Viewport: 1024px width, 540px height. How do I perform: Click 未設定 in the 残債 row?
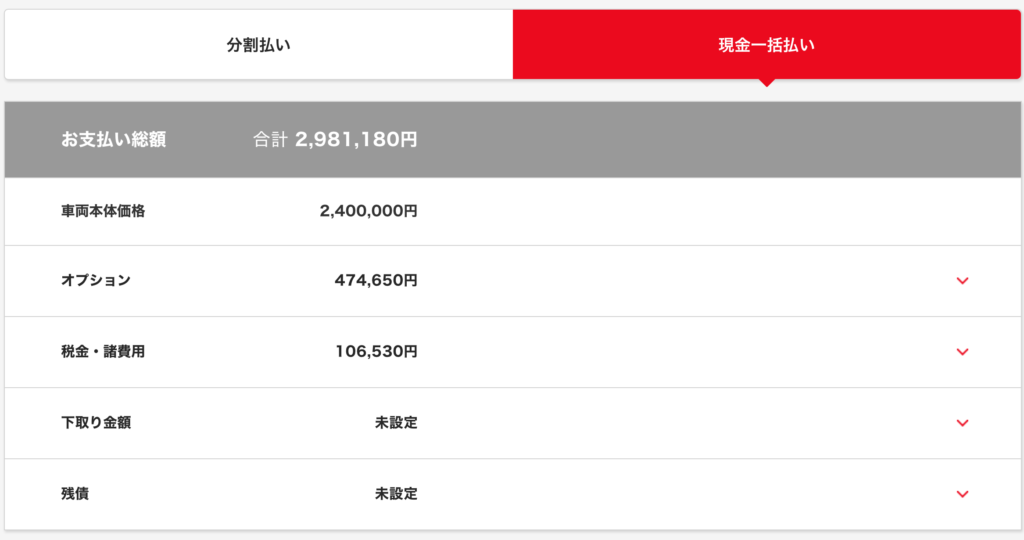396,494
